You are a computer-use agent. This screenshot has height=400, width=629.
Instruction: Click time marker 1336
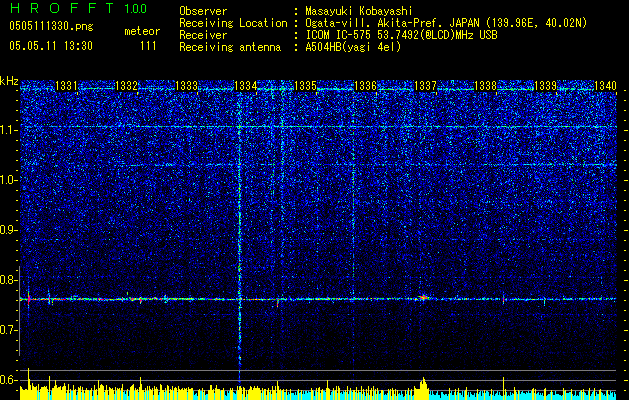click(x=365, y=85)
